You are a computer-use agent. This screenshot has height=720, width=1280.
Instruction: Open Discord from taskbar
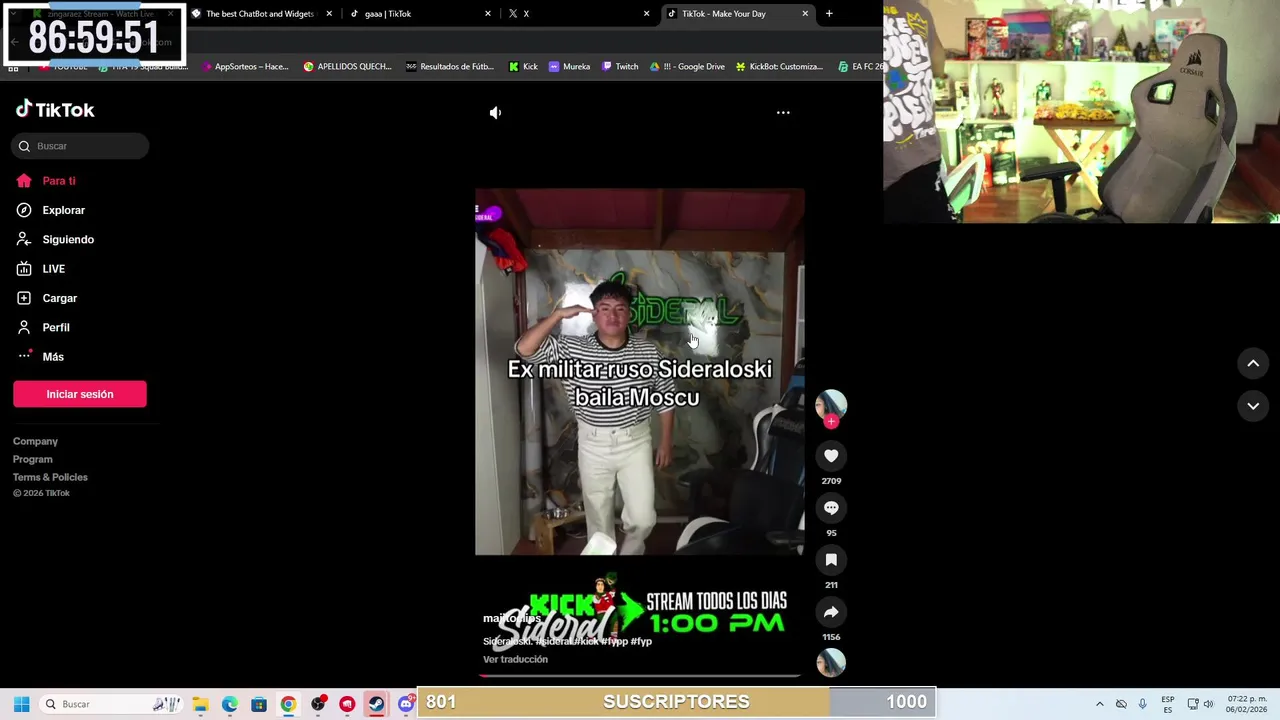[405, 704]
